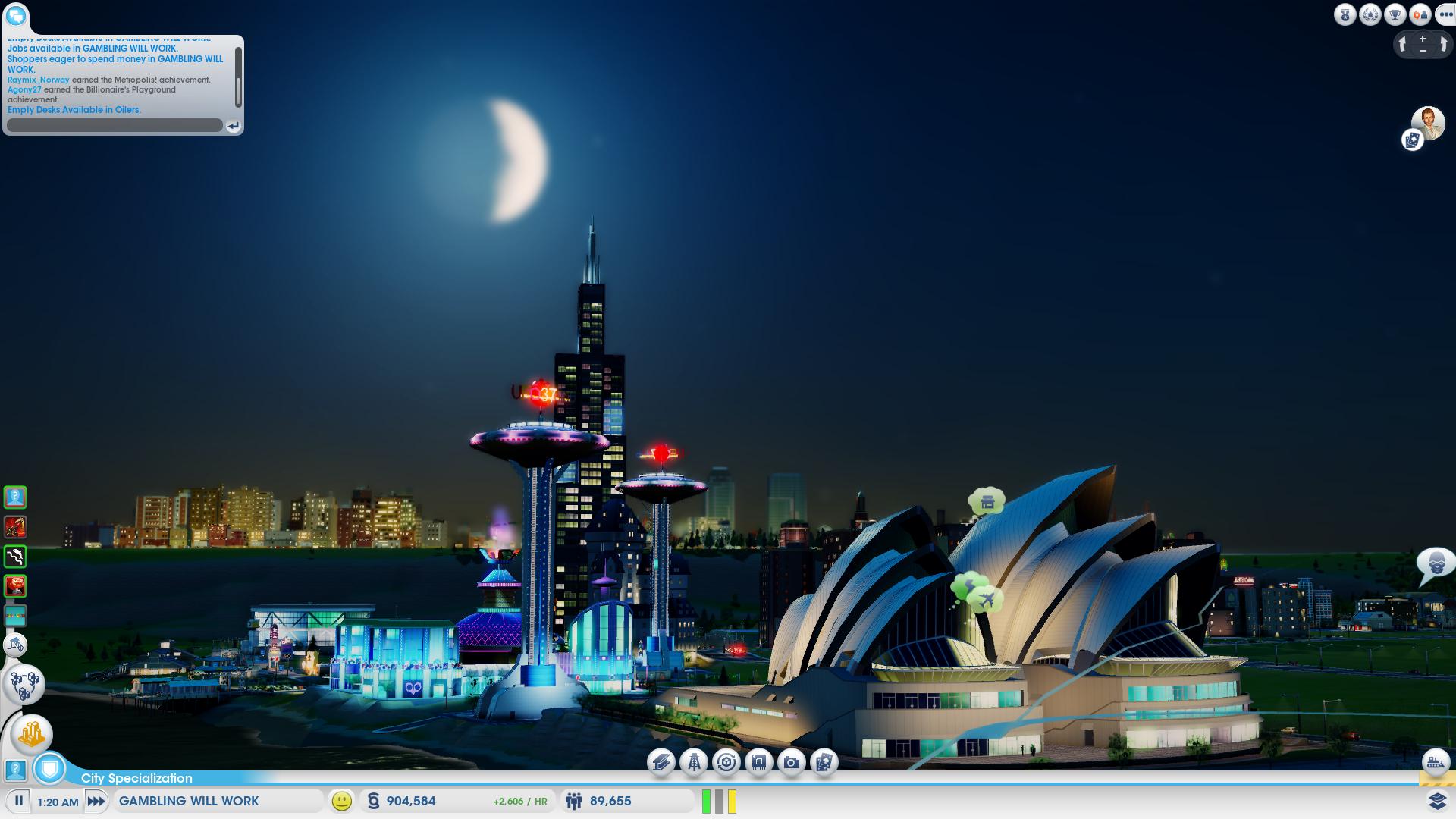
Task: Open the Electronics chip specialization
Action: tap(758, 762)
